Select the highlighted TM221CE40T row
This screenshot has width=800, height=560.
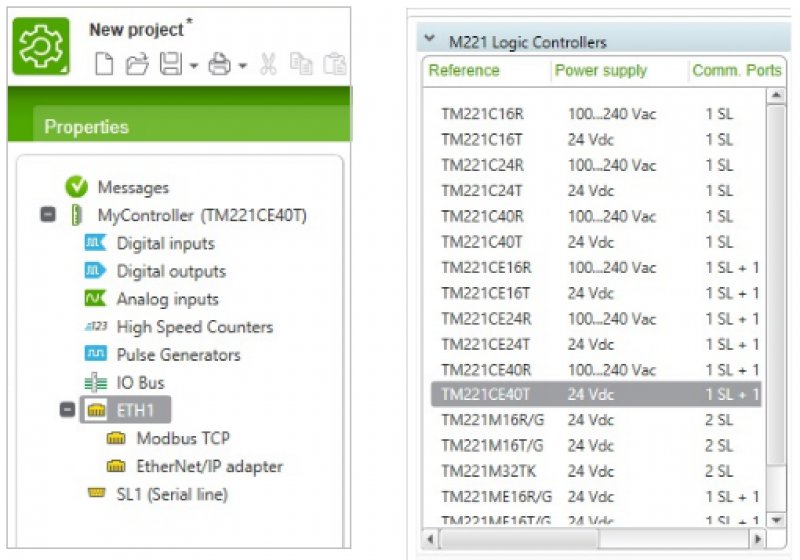pyautogui.click(x=596, y=394)
